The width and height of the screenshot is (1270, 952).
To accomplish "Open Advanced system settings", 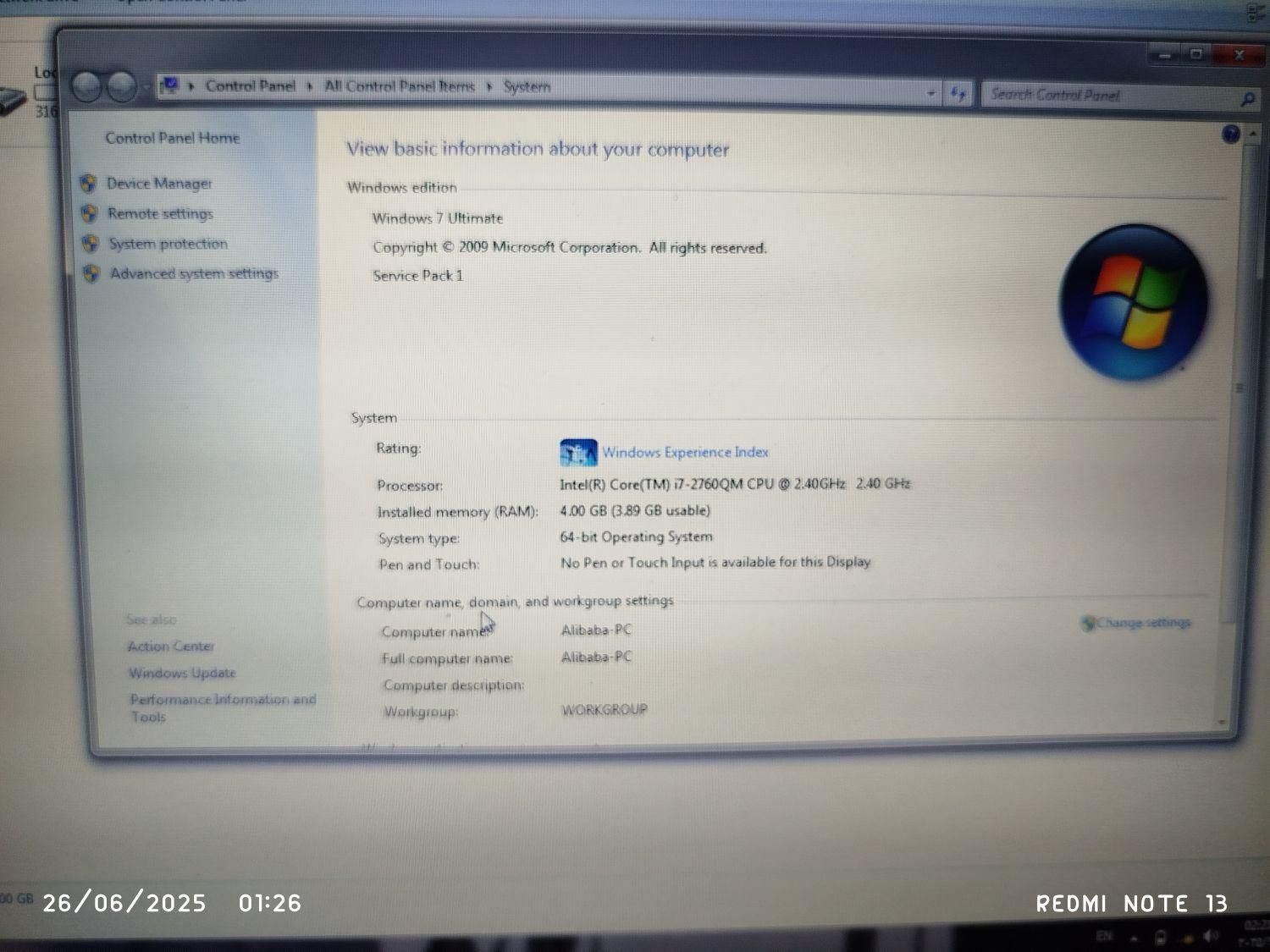I will tap(194, 273).
